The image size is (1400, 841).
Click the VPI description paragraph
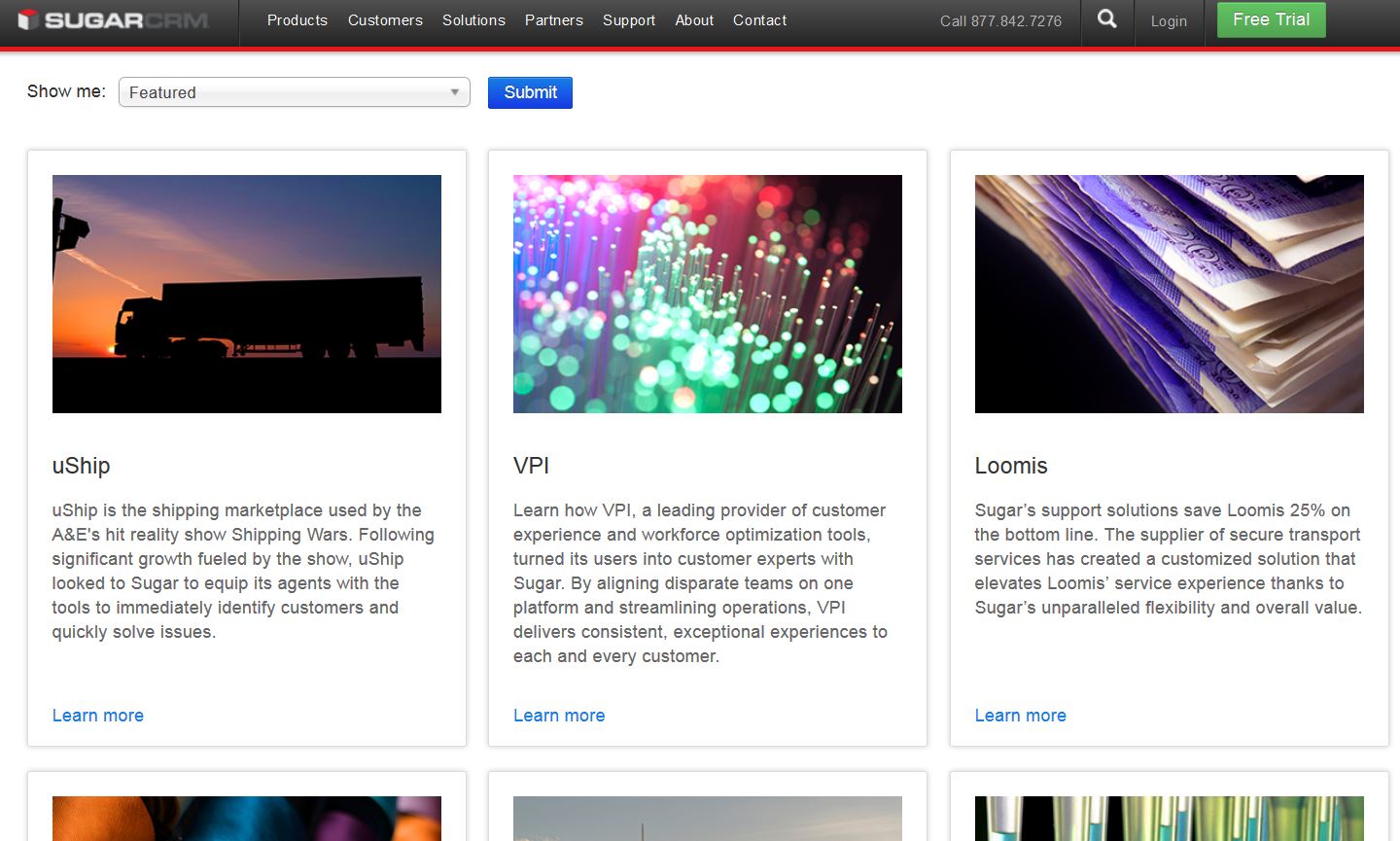pyautogui.click(x=700, y=583)
